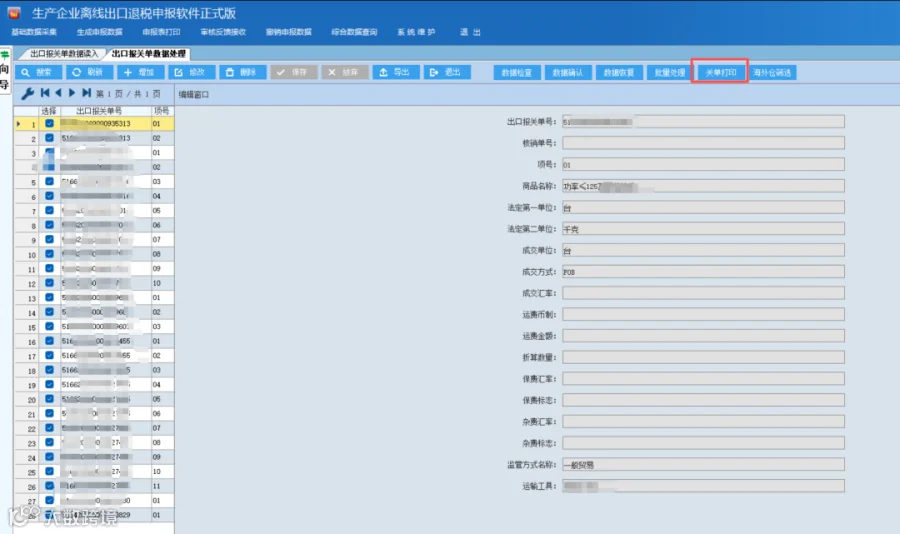Click the 监管方式名称 field showing 一般贸易
Screen dimensions: 900x534
point(703,465)
